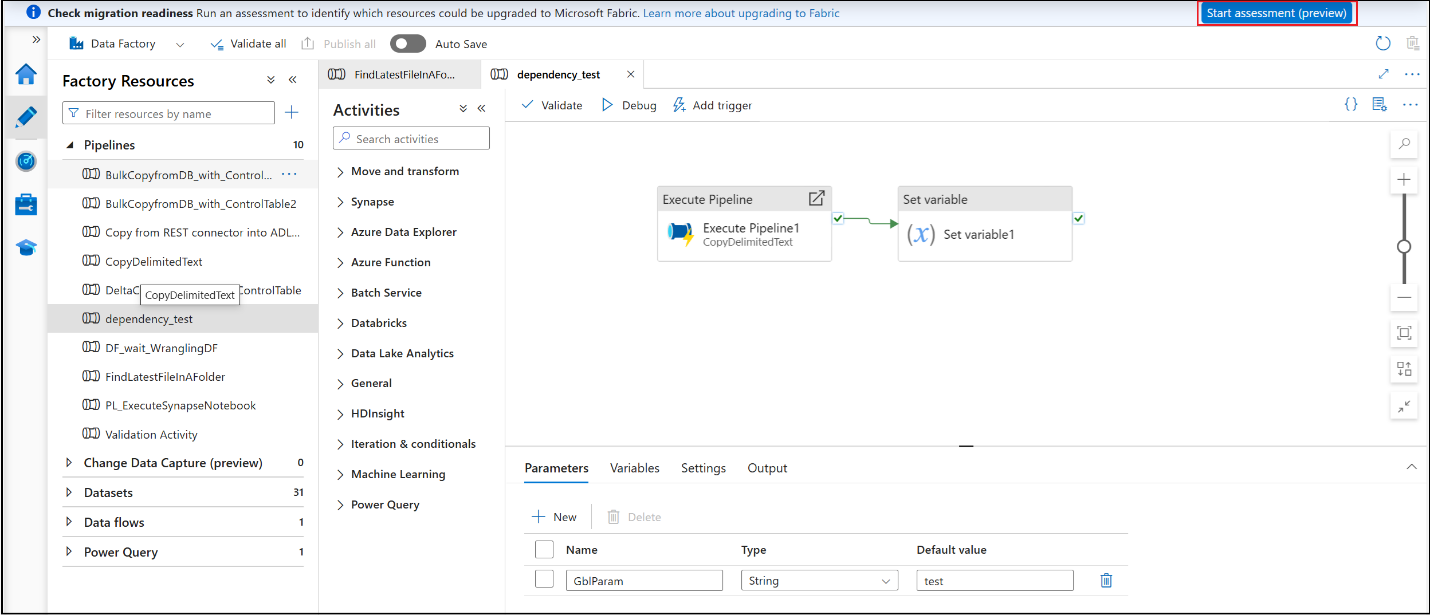The width and height of the screenshot is (1430, 615).
Task: Toggle the Auto Save switch
Action: [x=407, y=44]
